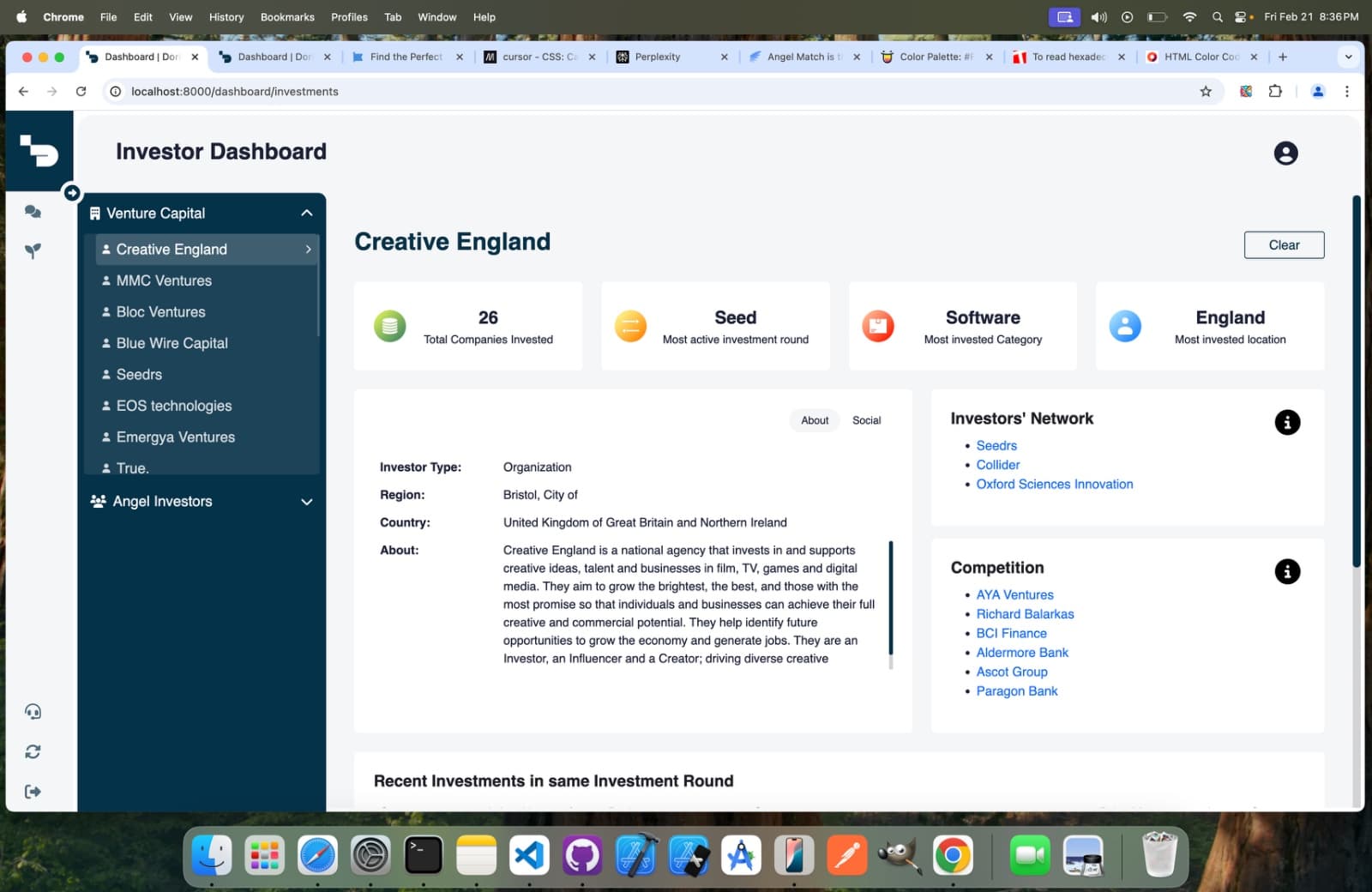The image size is (1372, 892).
Task: Open the headset support icon
Action: [x=33, y=712]
